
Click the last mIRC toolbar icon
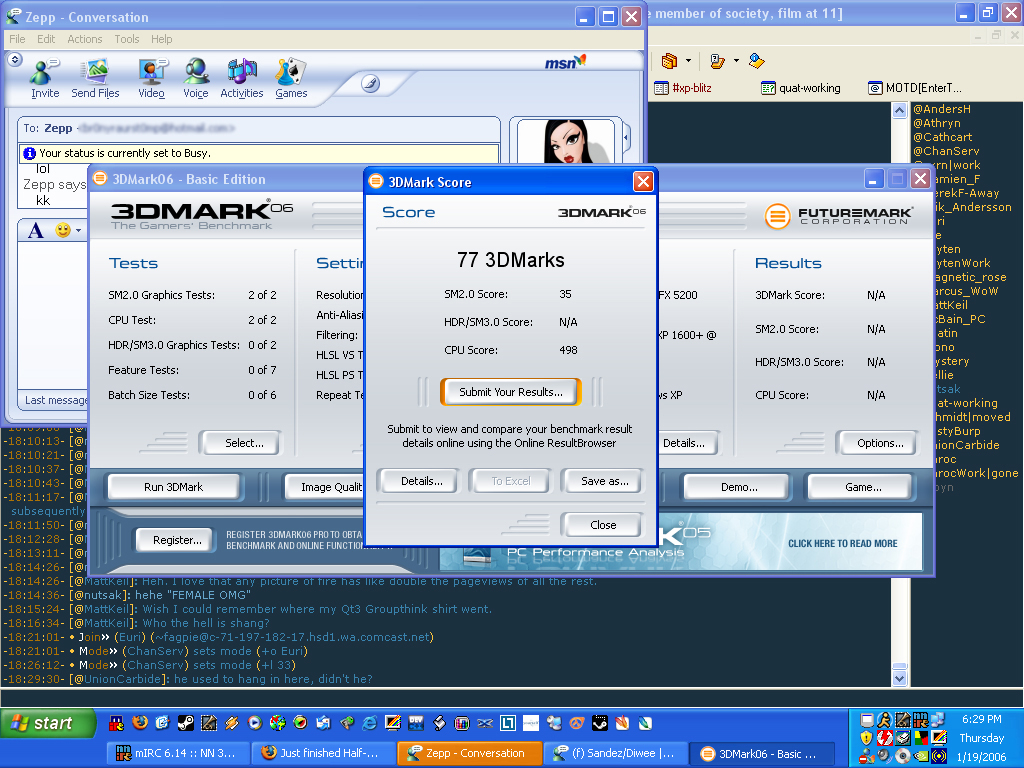click(756, 61)
